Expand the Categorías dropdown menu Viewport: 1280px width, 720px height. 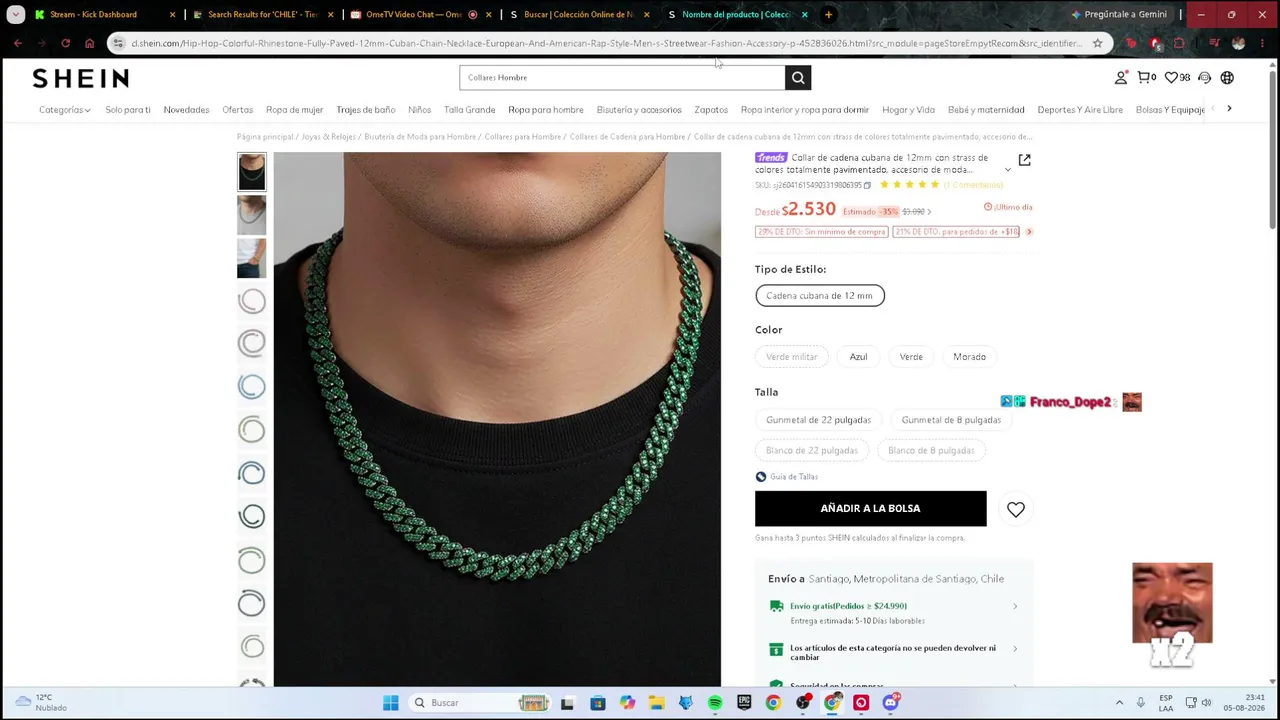pyautogui.click(x=65, y=110)
